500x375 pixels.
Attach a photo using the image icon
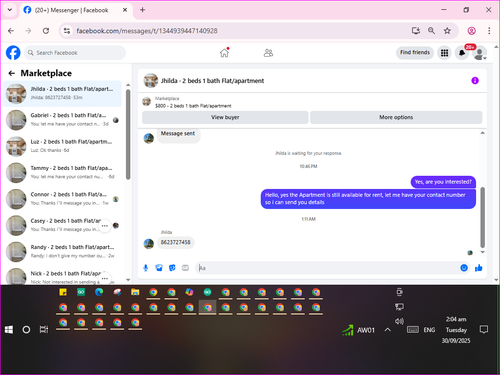click(159, 268)
